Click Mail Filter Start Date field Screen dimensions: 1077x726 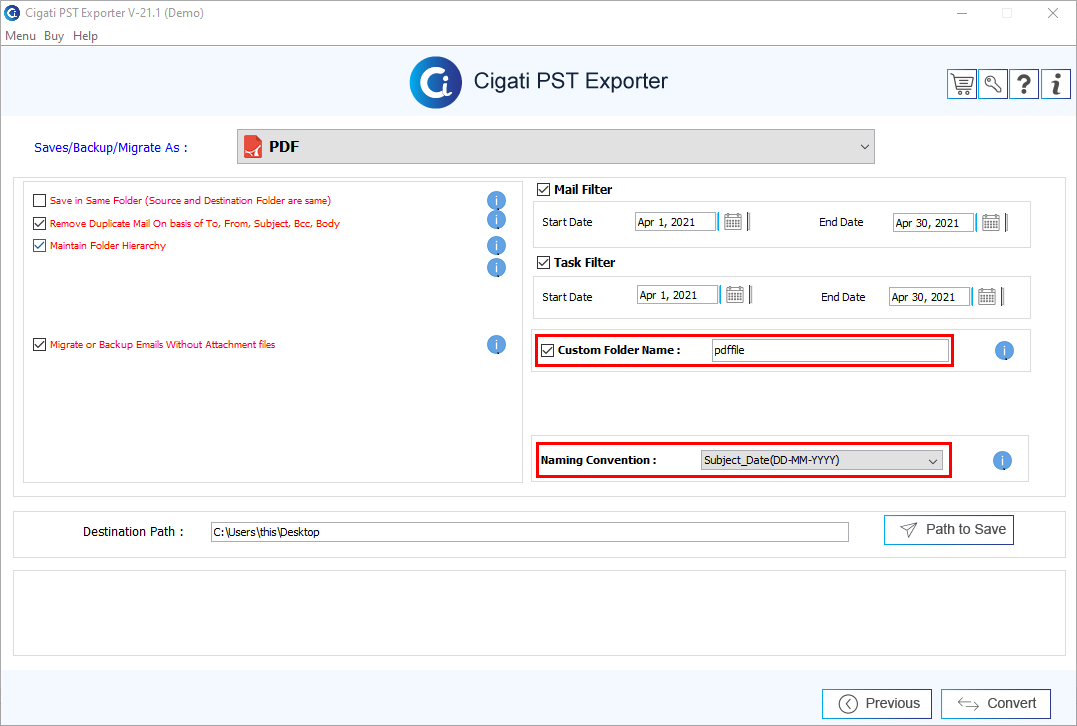pos(675,222)
